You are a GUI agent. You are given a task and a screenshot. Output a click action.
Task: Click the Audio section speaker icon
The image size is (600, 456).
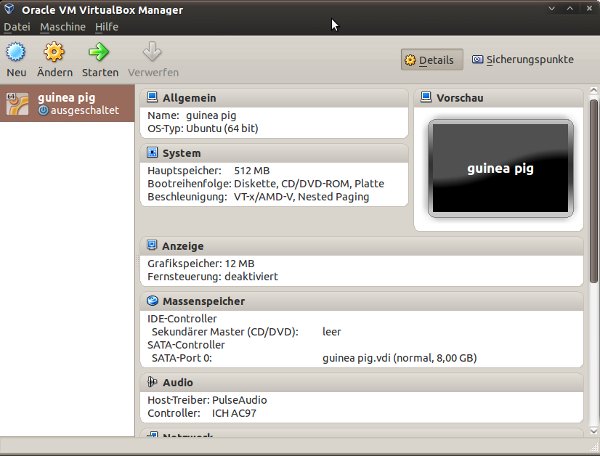click(x=152, y=381)
